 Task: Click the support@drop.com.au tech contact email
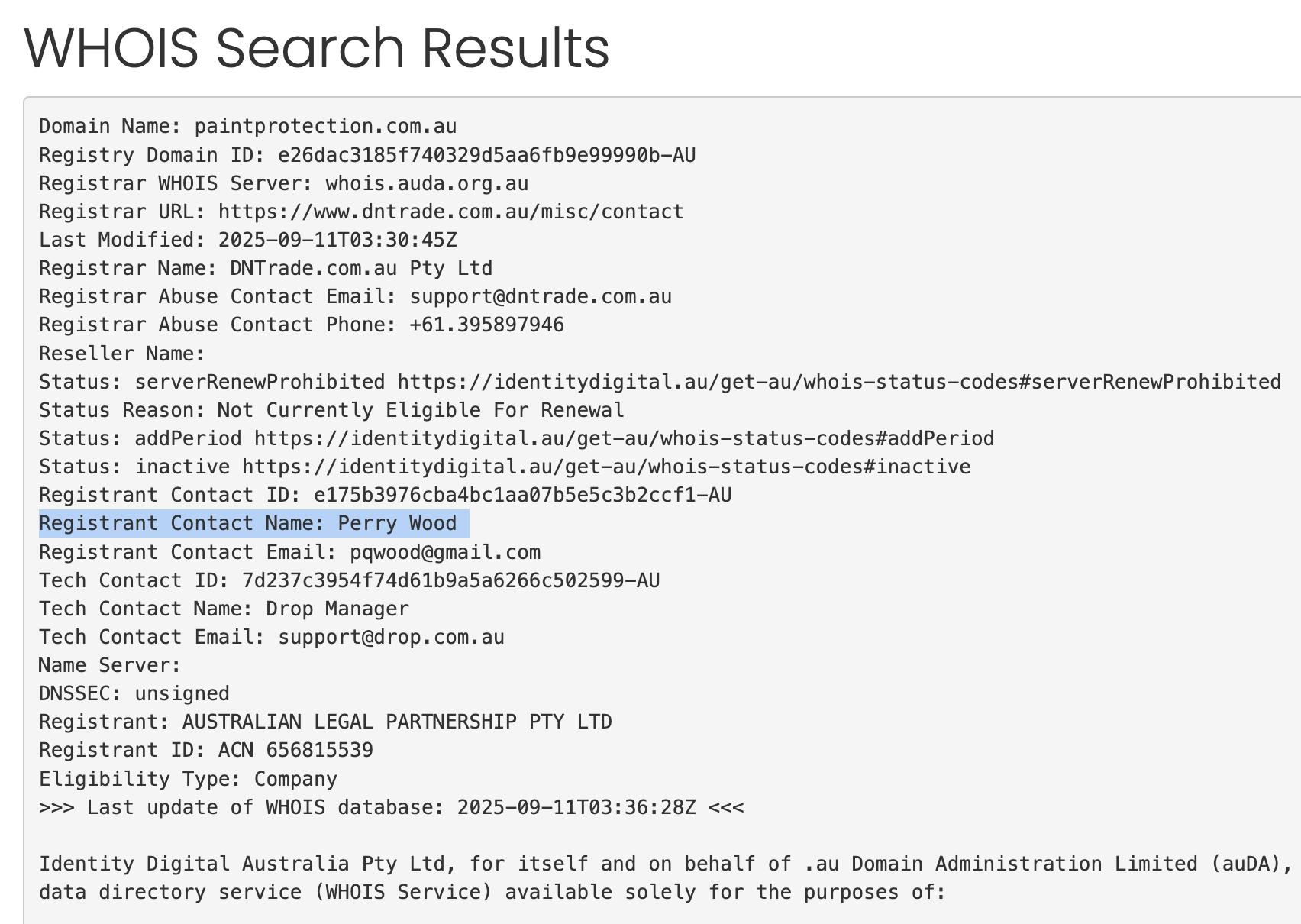point(391,638)
